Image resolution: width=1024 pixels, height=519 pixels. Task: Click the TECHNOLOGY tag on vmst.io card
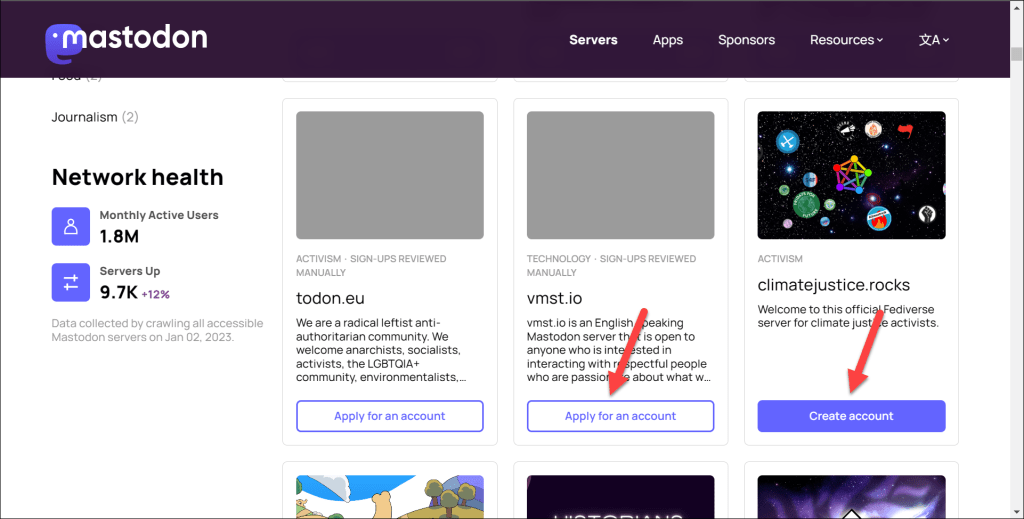click(558, 259)
